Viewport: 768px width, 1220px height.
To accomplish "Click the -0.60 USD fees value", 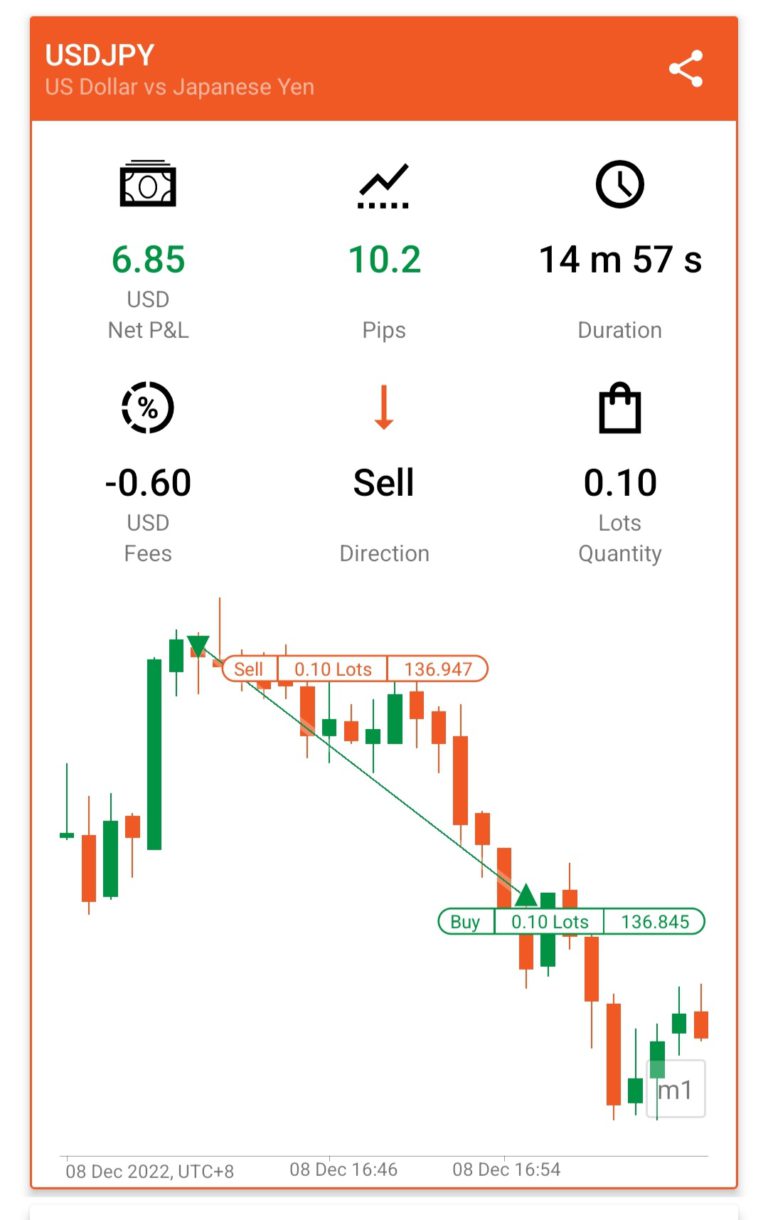I will (x=148, y=483).
